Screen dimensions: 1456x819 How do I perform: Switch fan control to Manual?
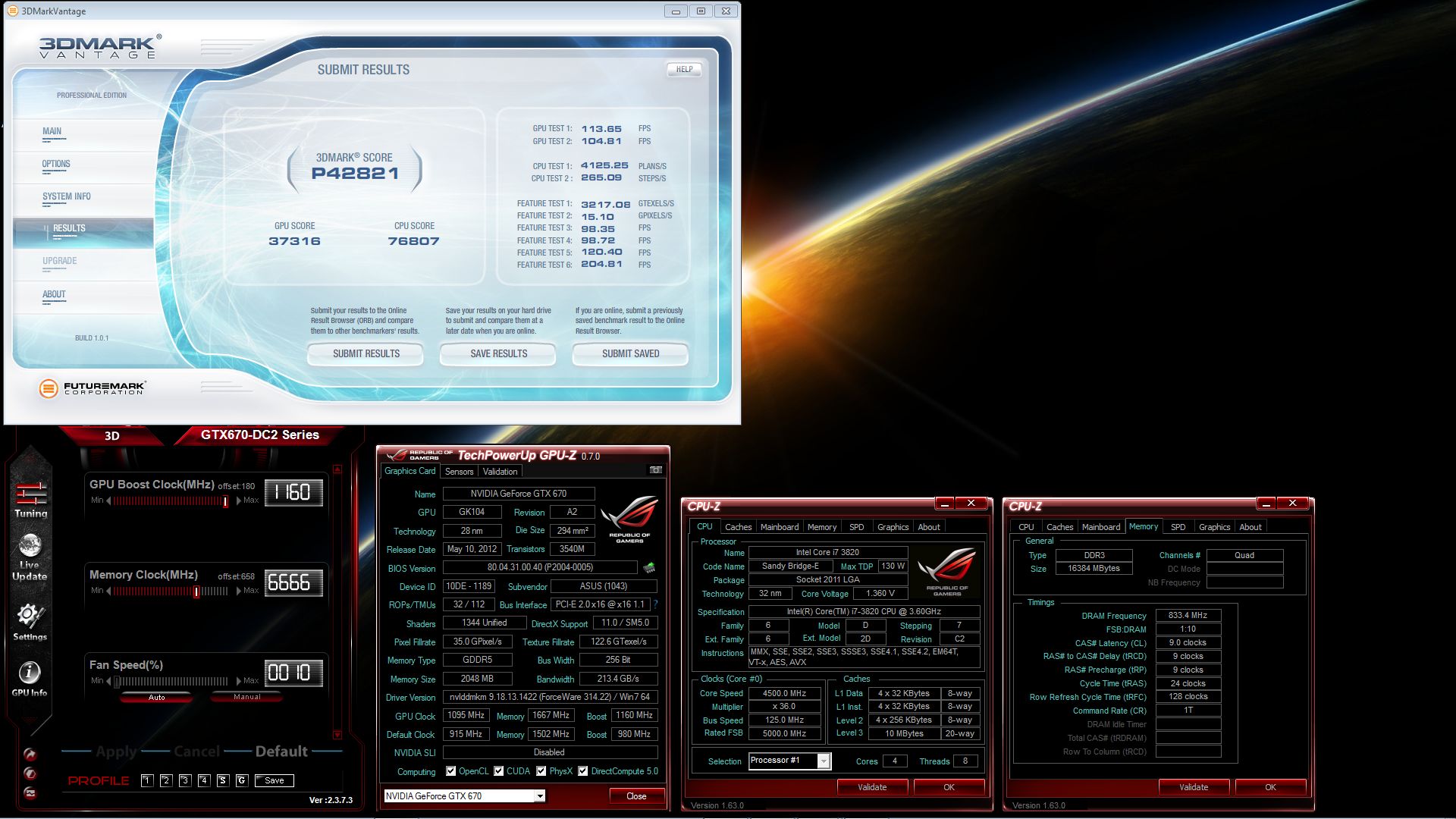pos(247,697)
